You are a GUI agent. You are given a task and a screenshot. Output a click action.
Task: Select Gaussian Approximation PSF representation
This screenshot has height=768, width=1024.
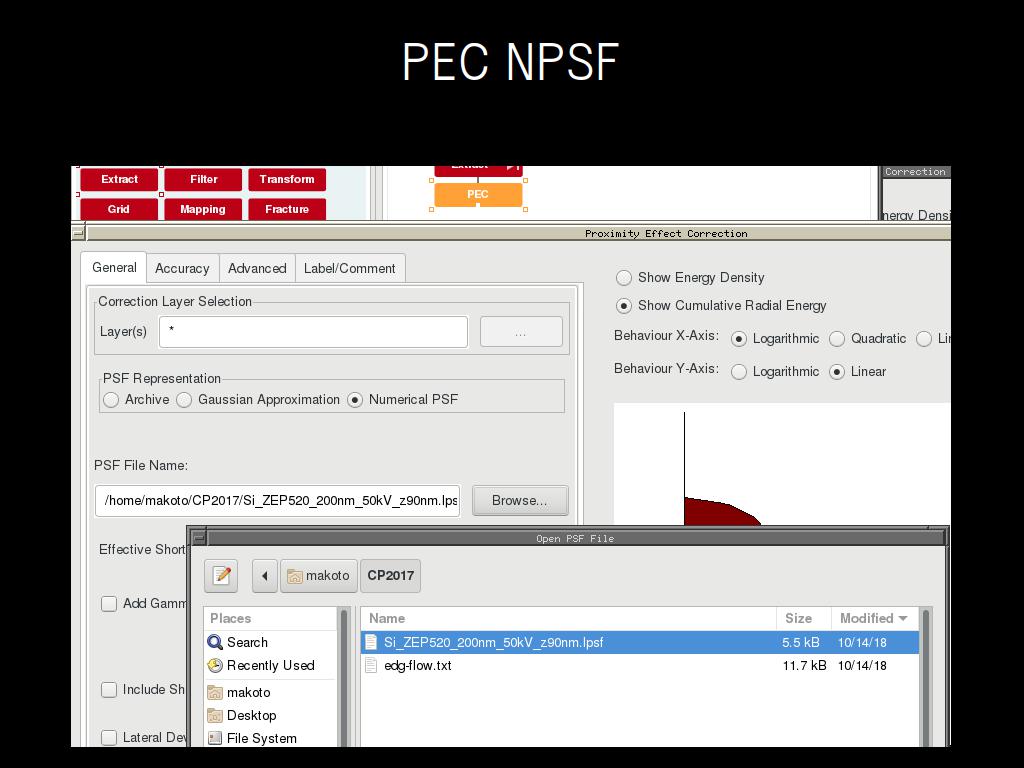(184, 400)
